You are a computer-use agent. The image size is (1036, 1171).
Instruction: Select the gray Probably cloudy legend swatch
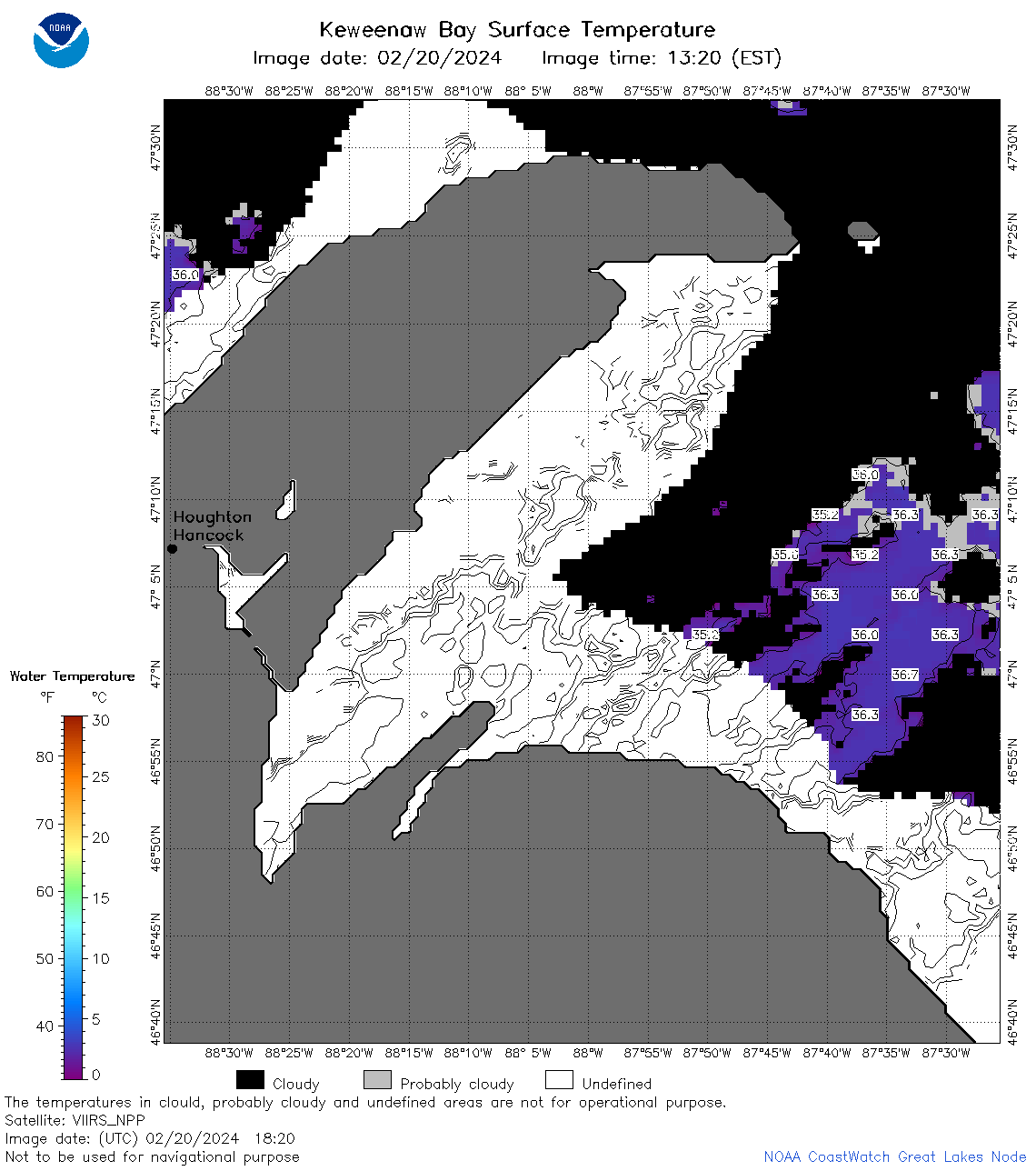pyautogui.click(x=377, y=1080)
